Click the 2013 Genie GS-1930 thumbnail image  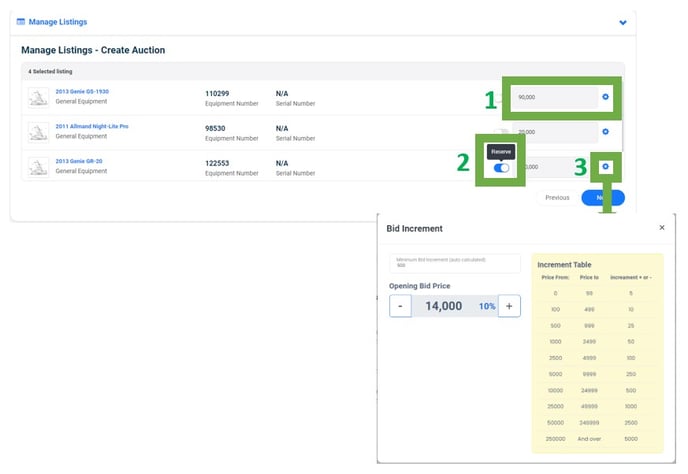point(39,97)
